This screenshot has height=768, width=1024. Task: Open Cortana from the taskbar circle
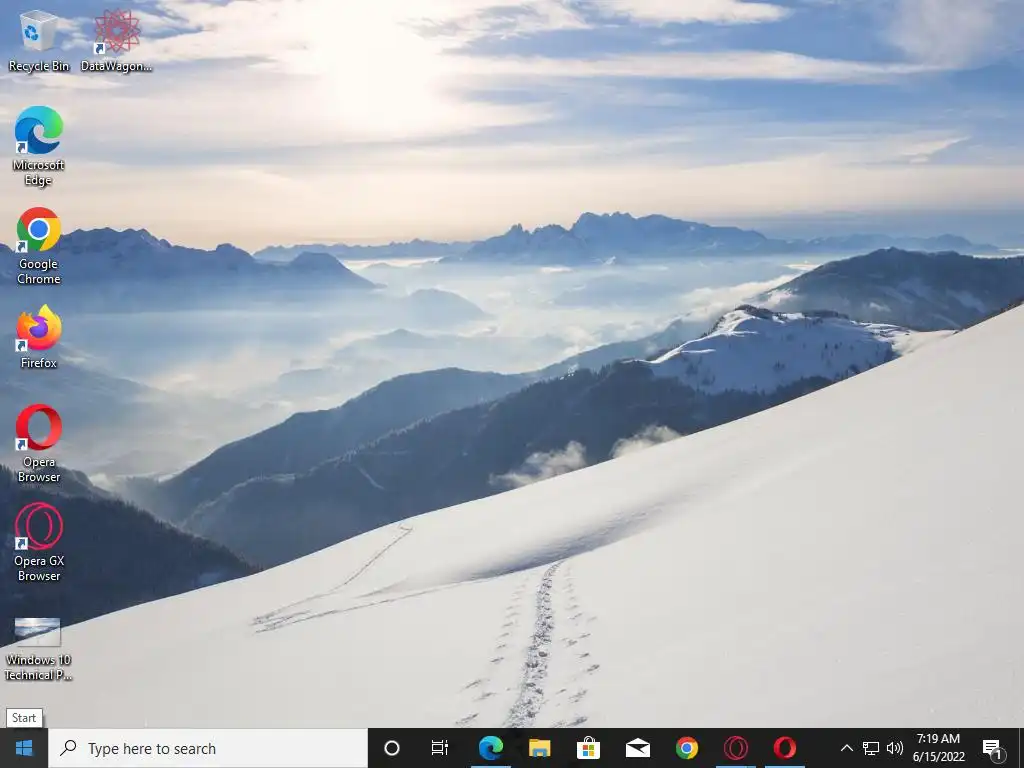point(392,748)
